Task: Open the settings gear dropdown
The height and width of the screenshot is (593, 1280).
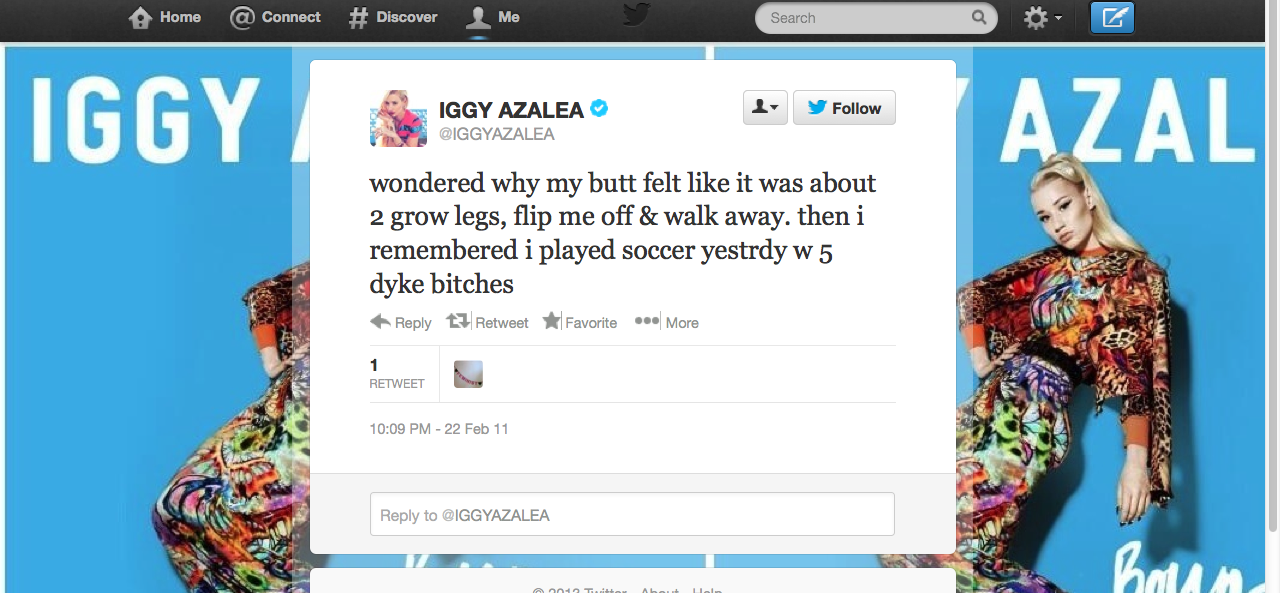Action: (1043, 18)
